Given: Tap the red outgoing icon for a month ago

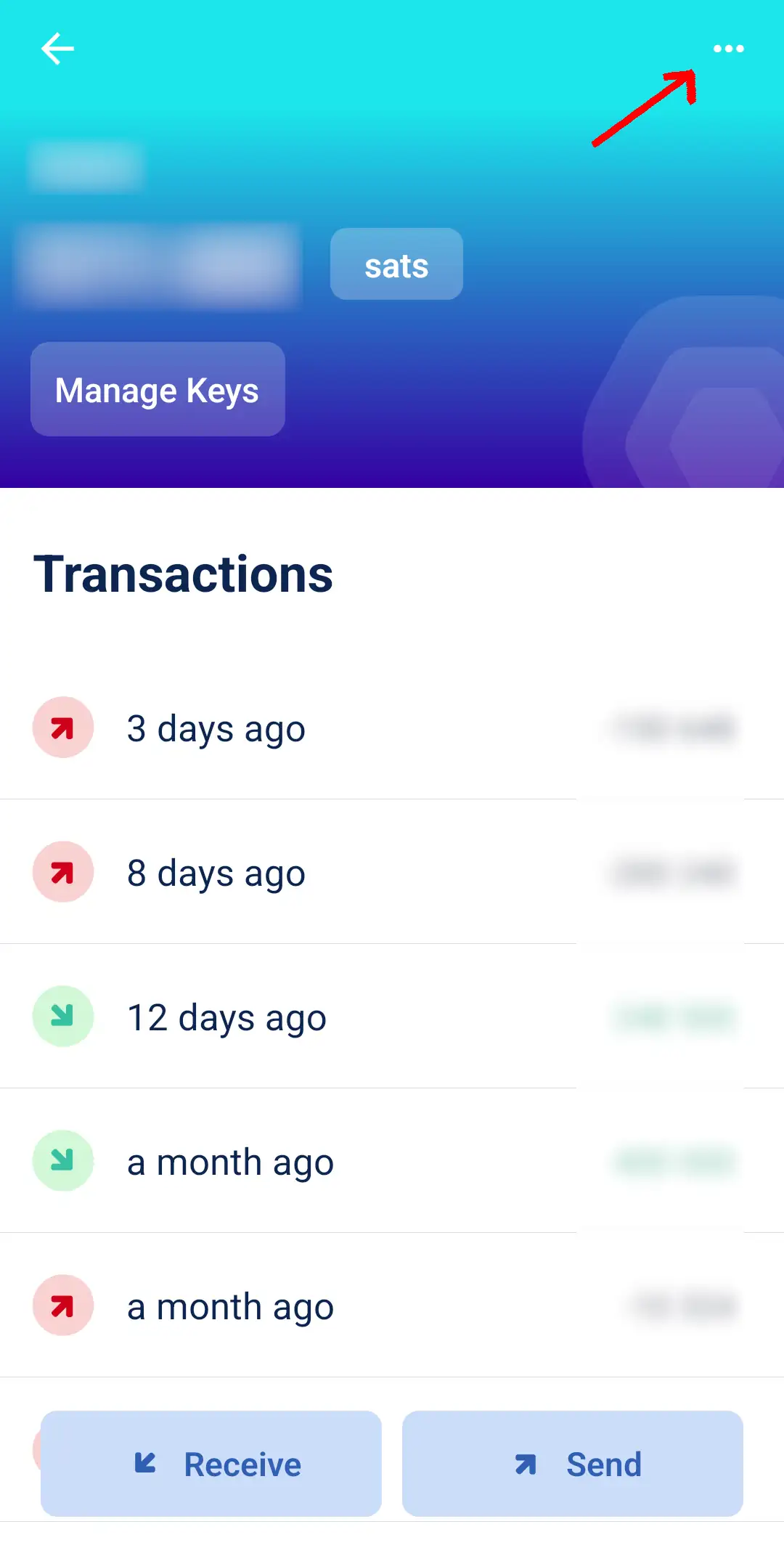Looking at the screenshot, I should [x=63, y=1305].
